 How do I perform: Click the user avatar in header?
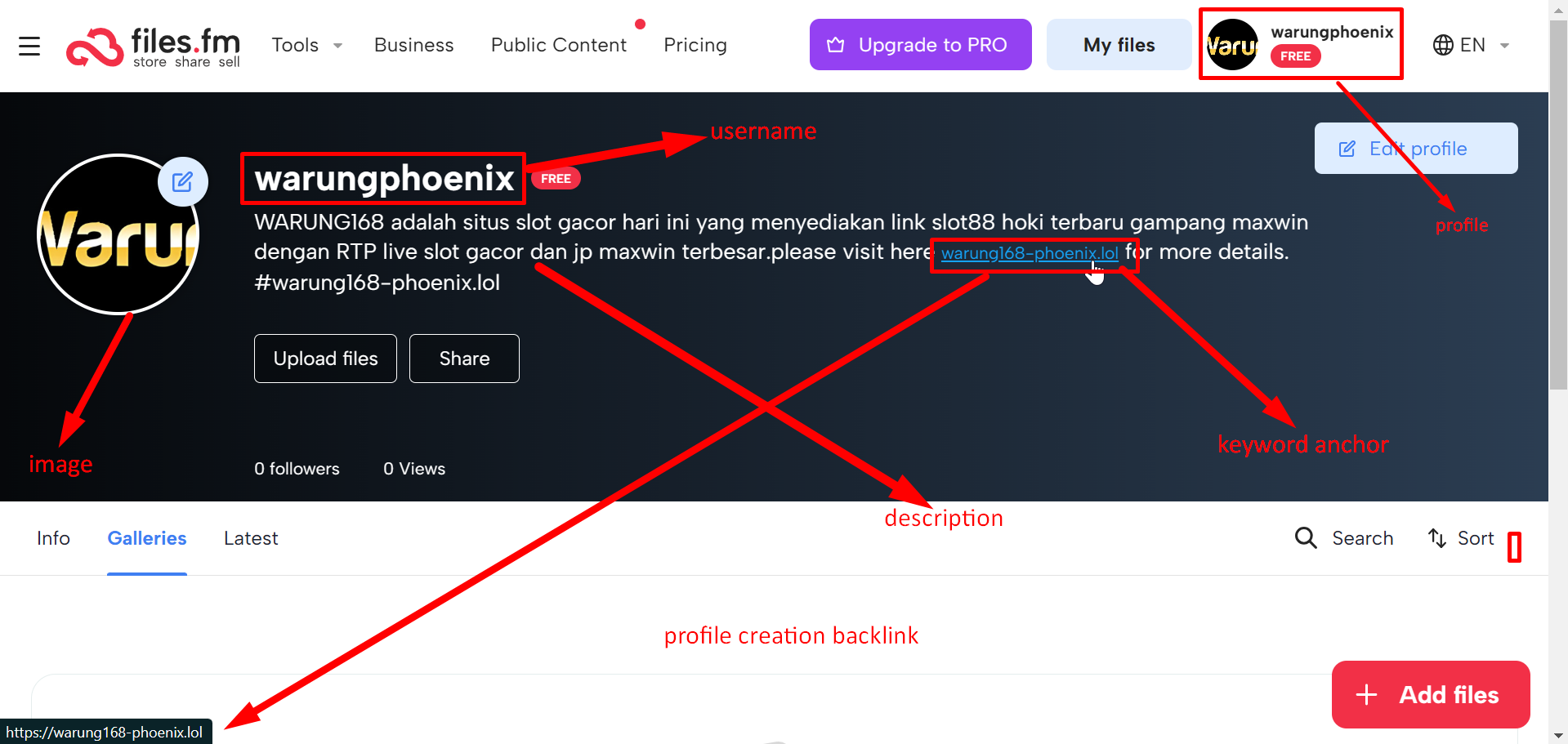tap(1232, 45)
